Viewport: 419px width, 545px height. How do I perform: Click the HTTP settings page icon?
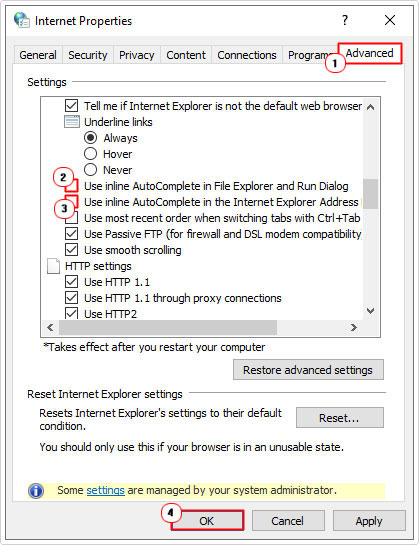(53, 266)
